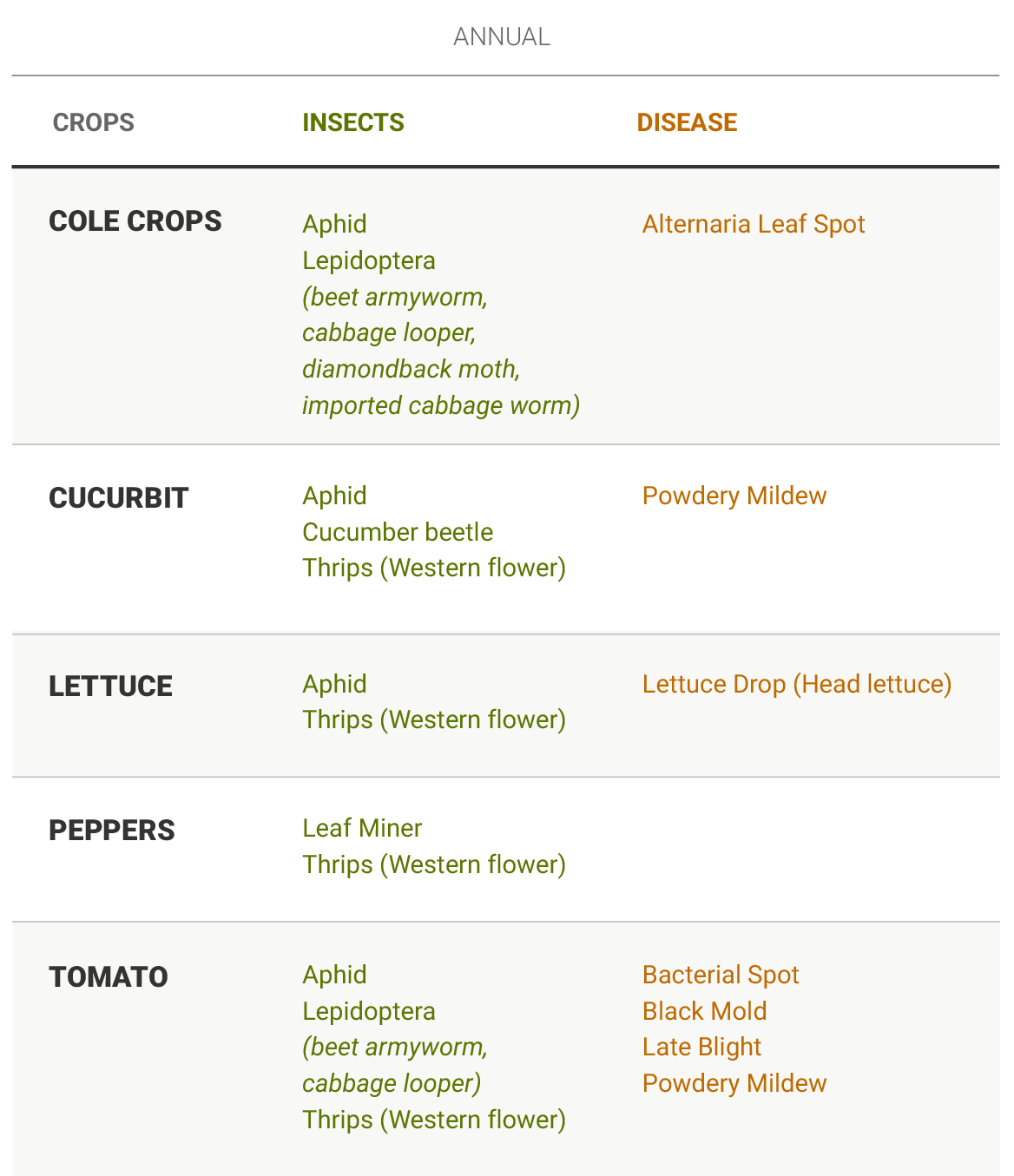
Task: Click Leaf Miner insect entry
Action: click(362, 828)
